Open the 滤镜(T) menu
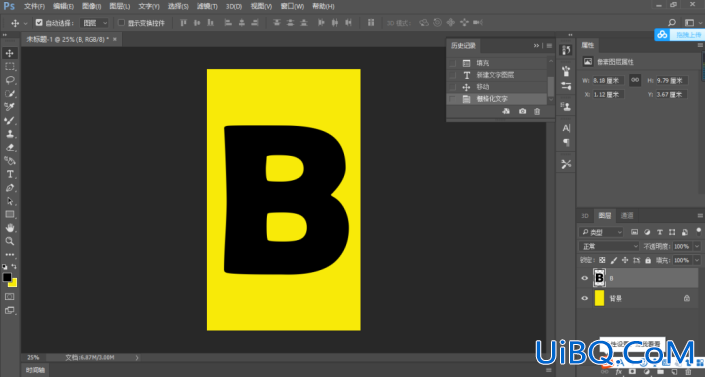The height and width of the screenshot is (377, 705). click(207, 6)
